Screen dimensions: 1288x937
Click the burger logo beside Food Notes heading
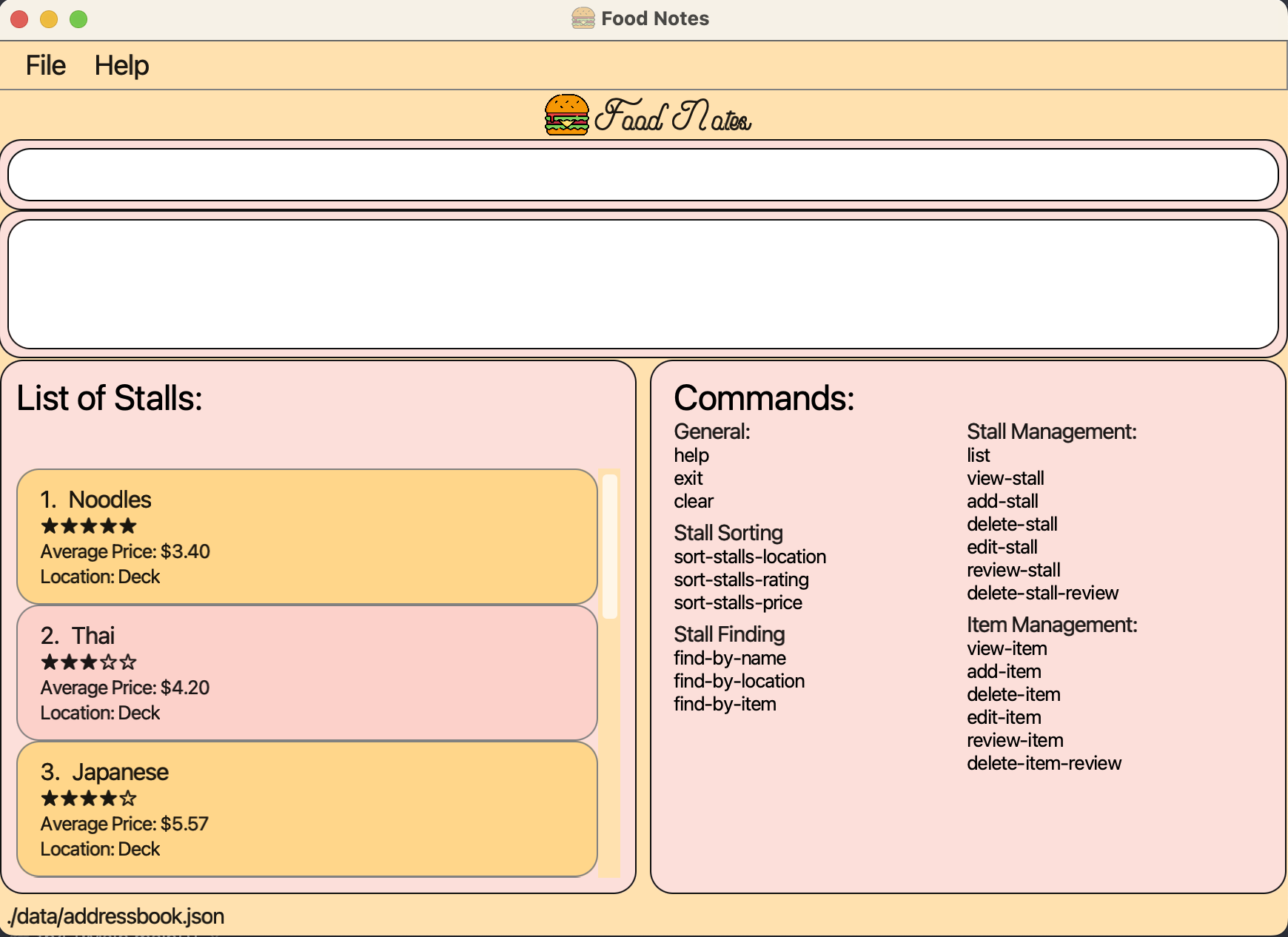567,115
